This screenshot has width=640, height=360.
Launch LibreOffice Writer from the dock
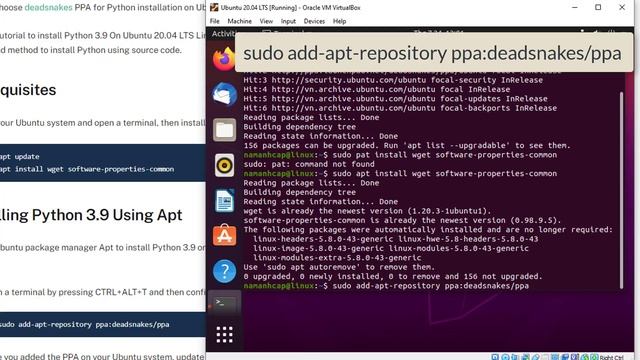[224, 201]
